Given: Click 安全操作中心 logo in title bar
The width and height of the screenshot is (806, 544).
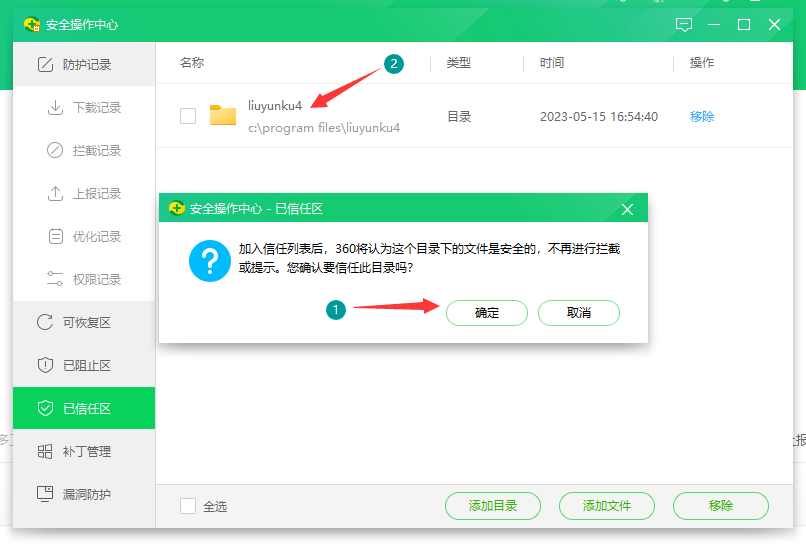Looking at the screenshot, I should coord(32,24).
